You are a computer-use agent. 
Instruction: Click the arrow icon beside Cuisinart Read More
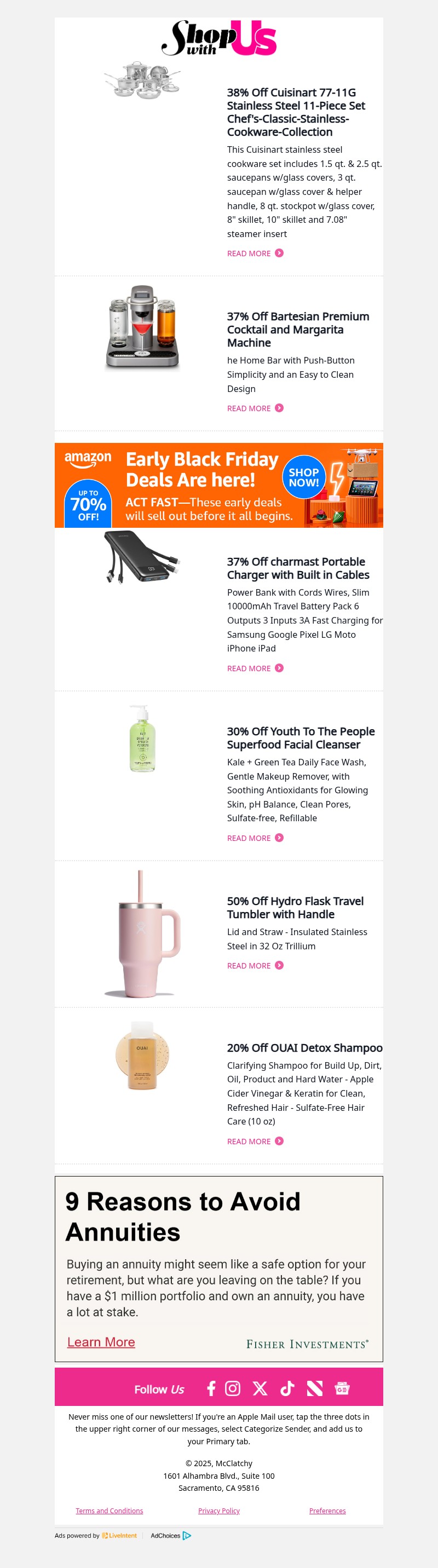click(279, 252)
